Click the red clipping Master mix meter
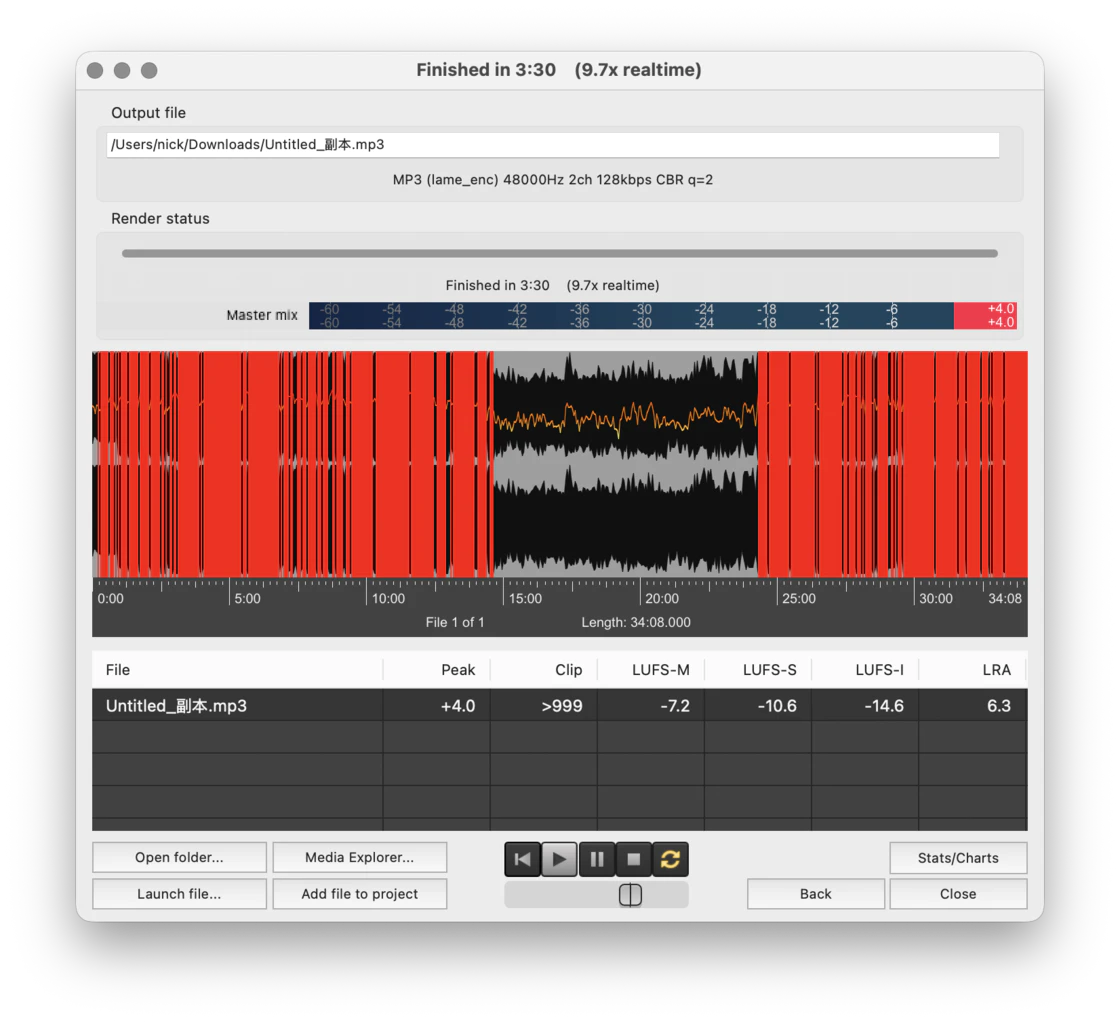The image size is (1120, 1022). coord(988,314)
